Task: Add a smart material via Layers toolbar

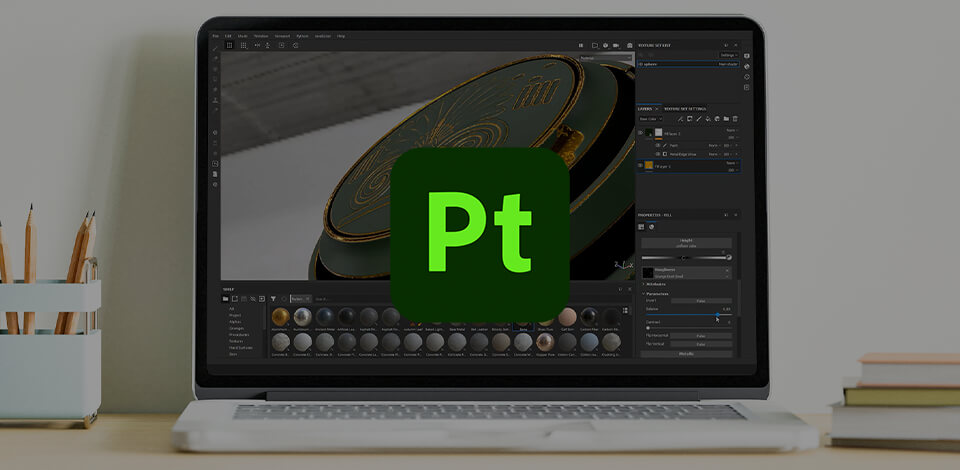Action: coord(717,119)
